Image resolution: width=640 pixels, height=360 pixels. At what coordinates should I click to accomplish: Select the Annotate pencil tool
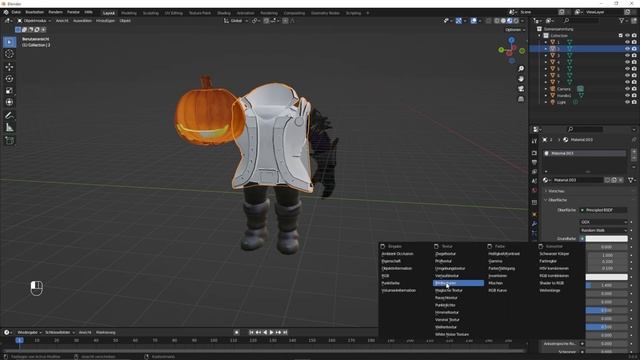9,116
